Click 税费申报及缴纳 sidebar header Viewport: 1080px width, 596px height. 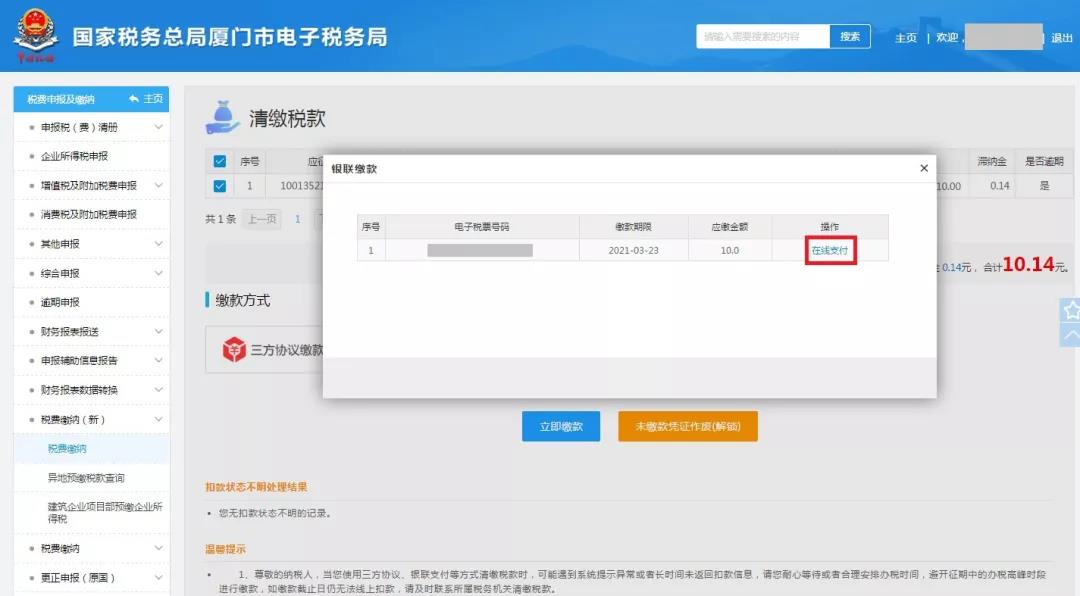click(61, 99)
